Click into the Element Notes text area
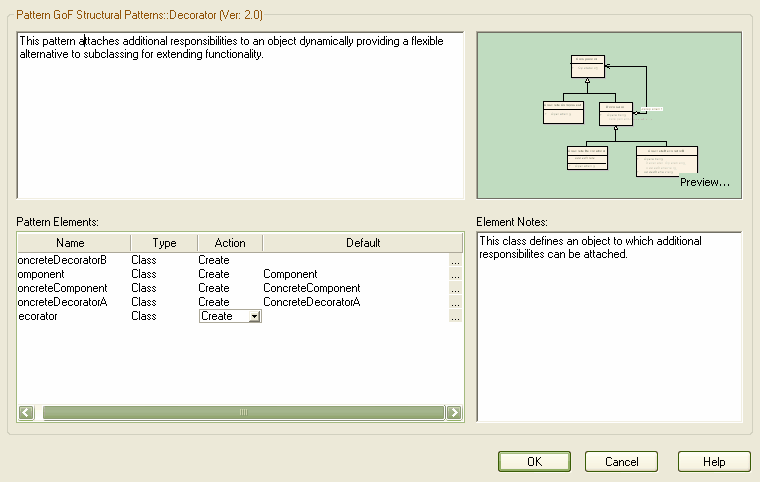Screen dimensions: 760x482 click(609, 330)
